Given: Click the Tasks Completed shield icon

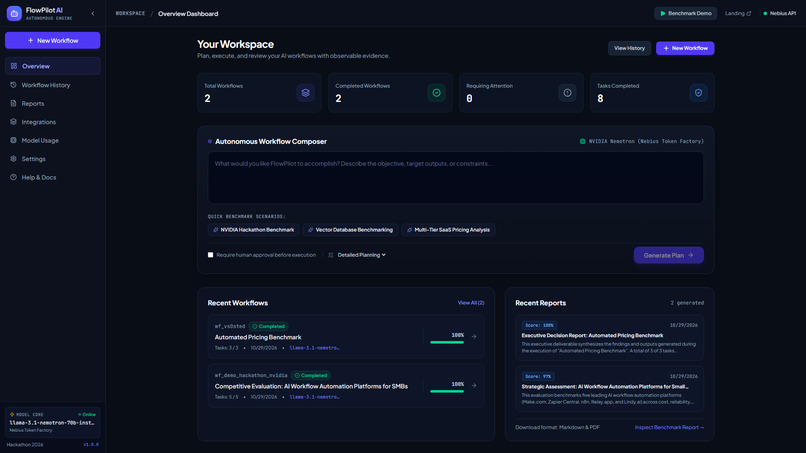Looking at the screenshot, I should [x=698, y=93].
